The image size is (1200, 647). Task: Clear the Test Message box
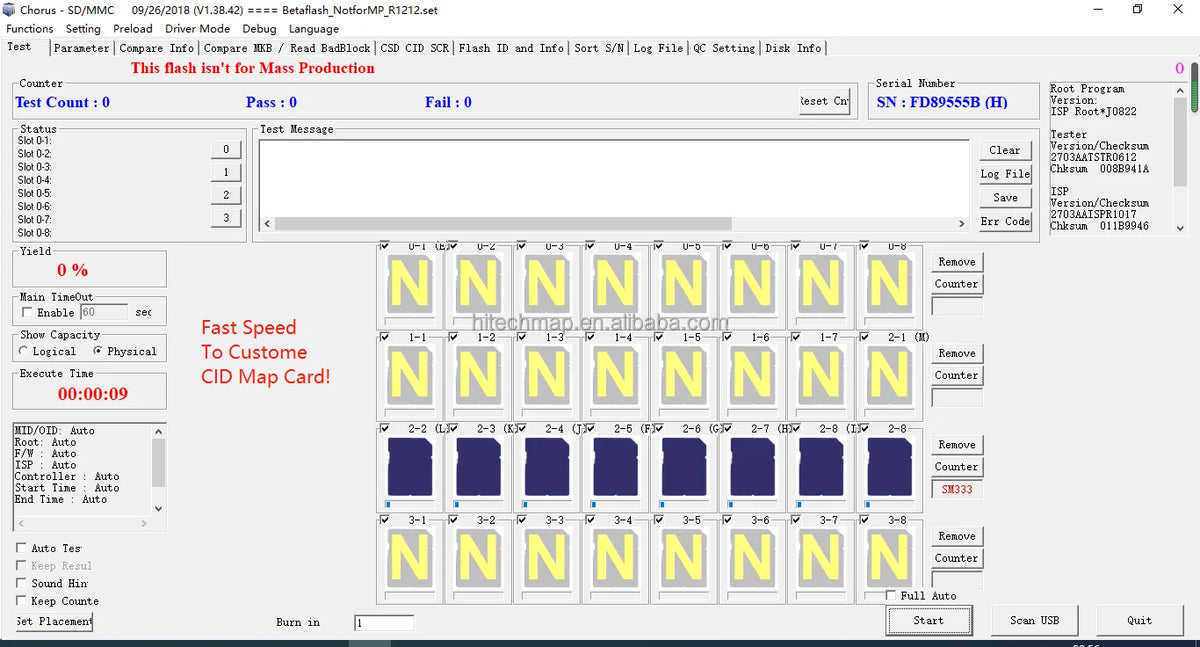1005,150
